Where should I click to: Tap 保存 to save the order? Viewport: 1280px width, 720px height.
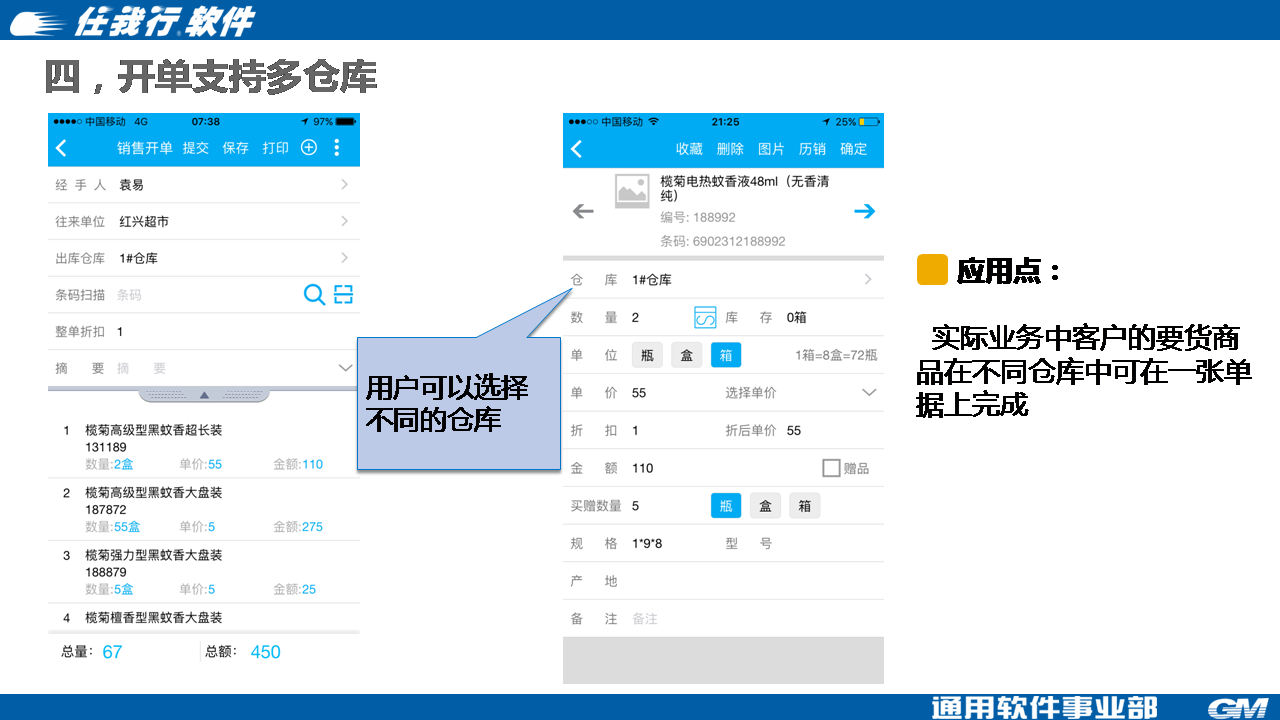[x=236, y=148]
